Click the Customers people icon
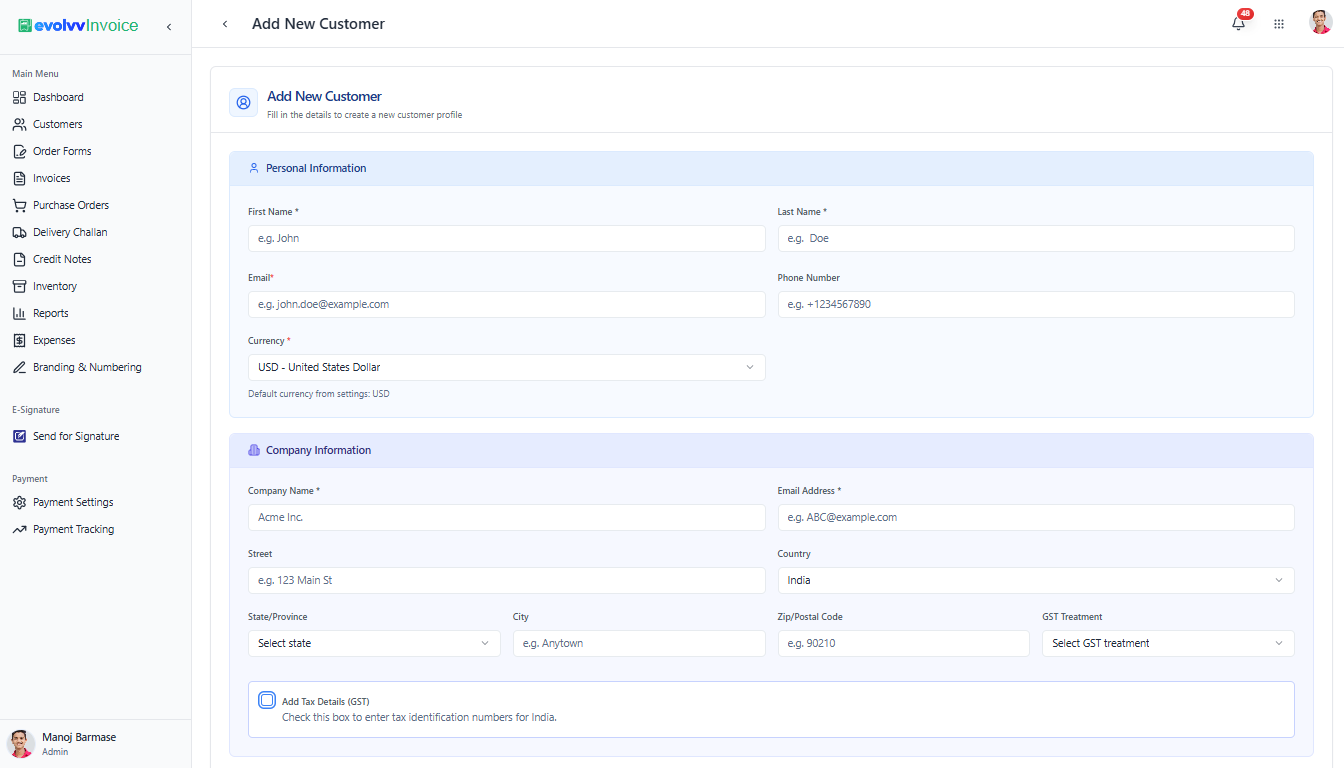Viewport: 1344px width, 768px height. 19,124
